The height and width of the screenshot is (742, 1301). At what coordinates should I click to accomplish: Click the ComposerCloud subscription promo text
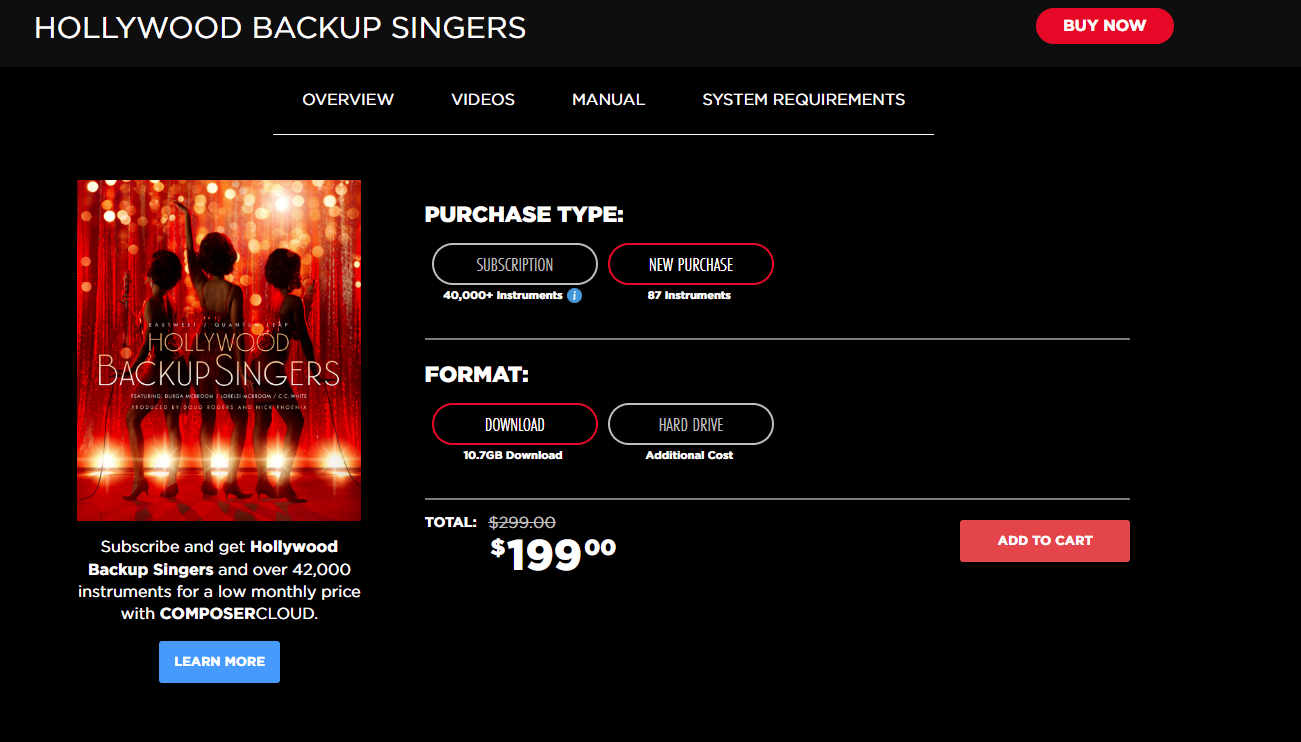pos(219,580)
